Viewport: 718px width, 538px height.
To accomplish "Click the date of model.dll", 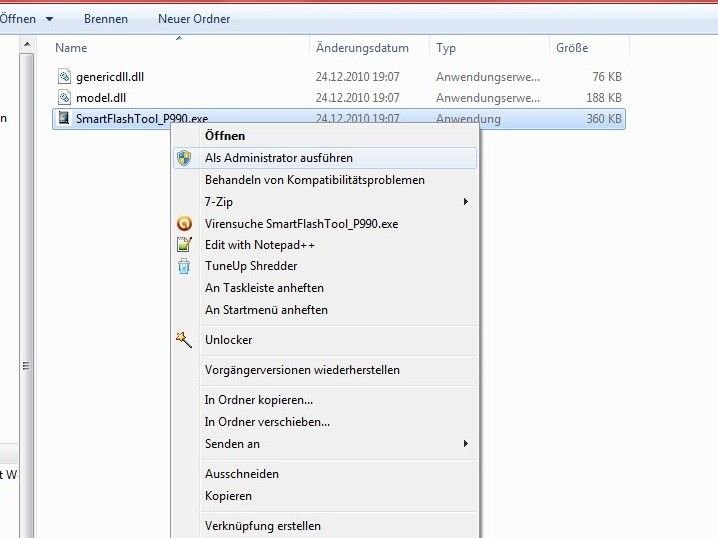I will [357, 98].
